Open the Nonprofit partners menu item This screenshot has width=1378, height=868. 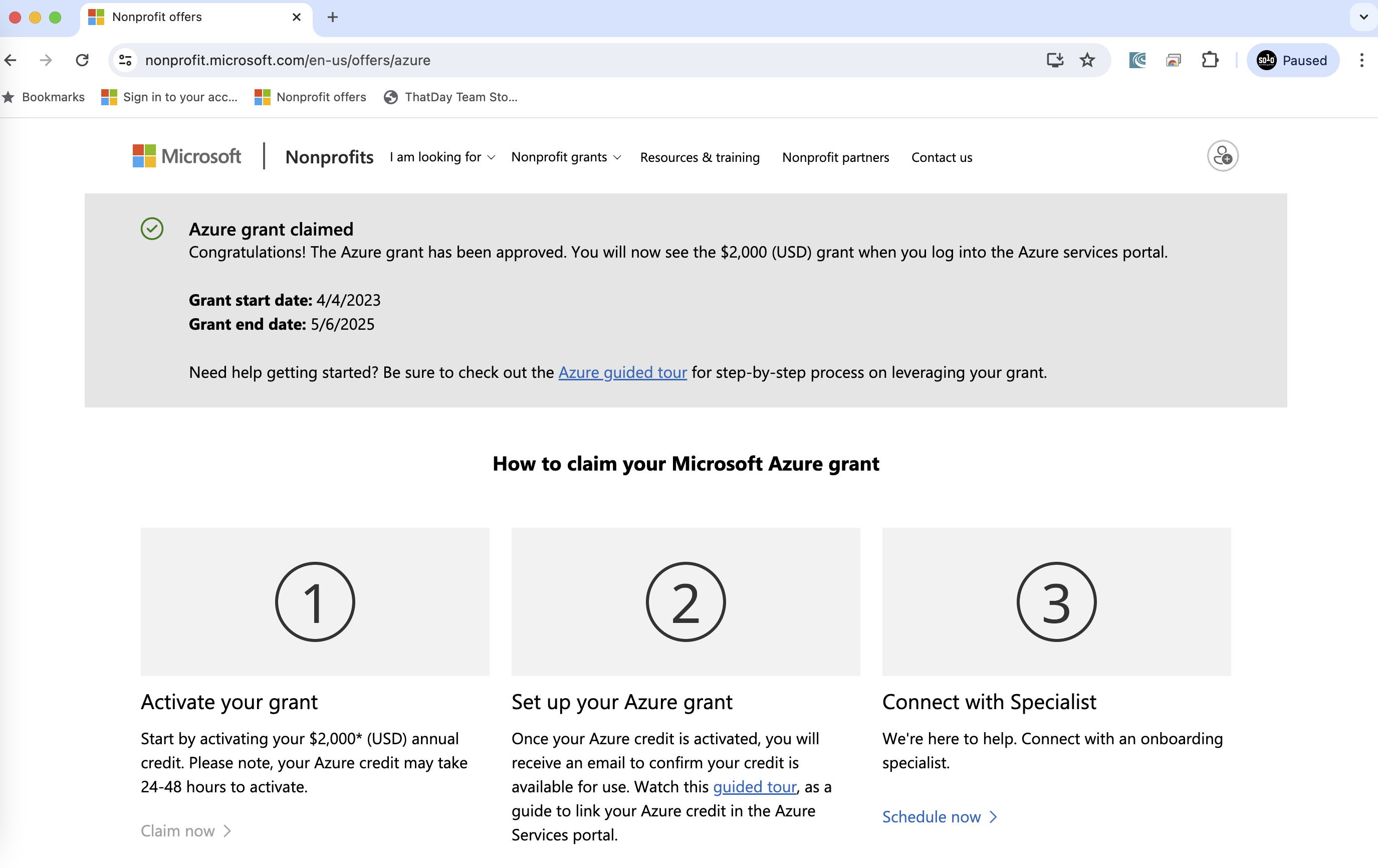tap(835, 157)
